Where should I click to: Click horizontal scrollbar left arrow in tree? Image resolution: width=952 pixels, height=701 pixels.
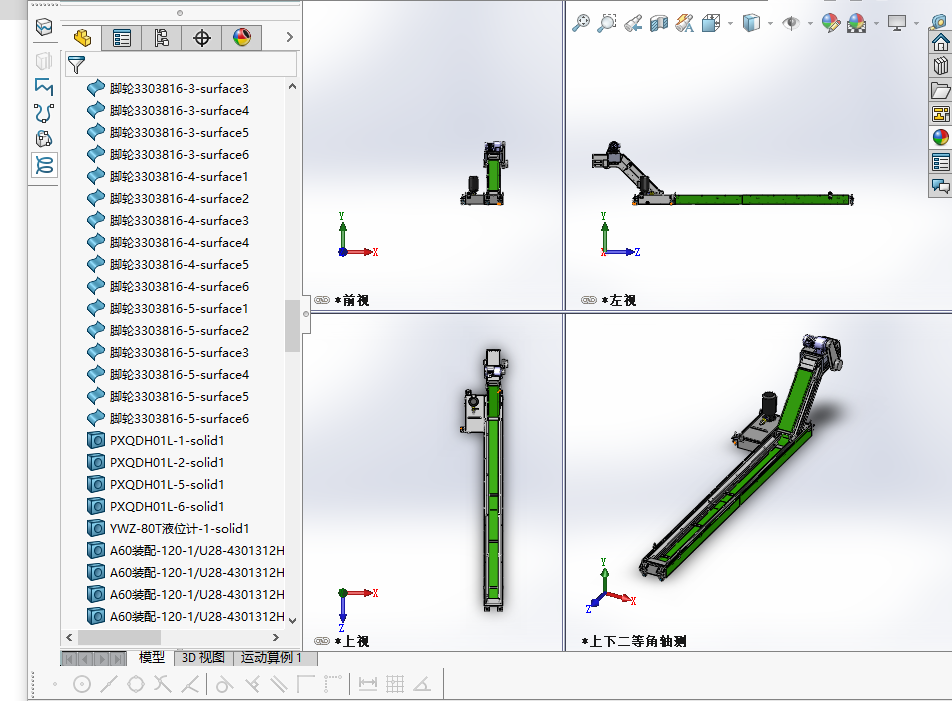(x=69, y=637)
